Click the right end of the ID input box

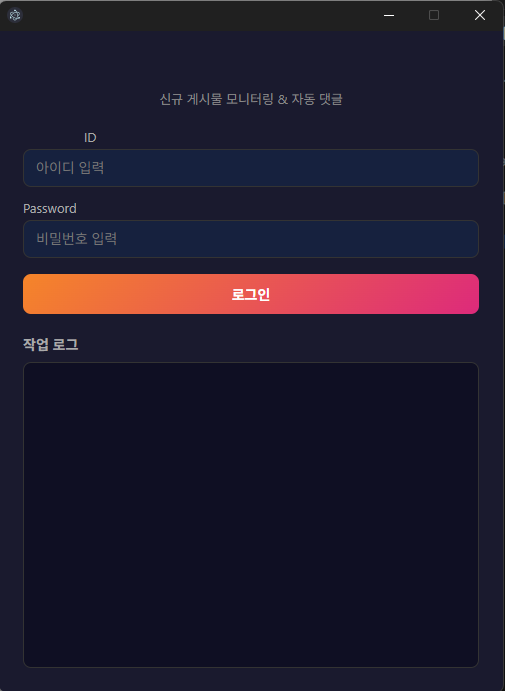coord(463,168)
